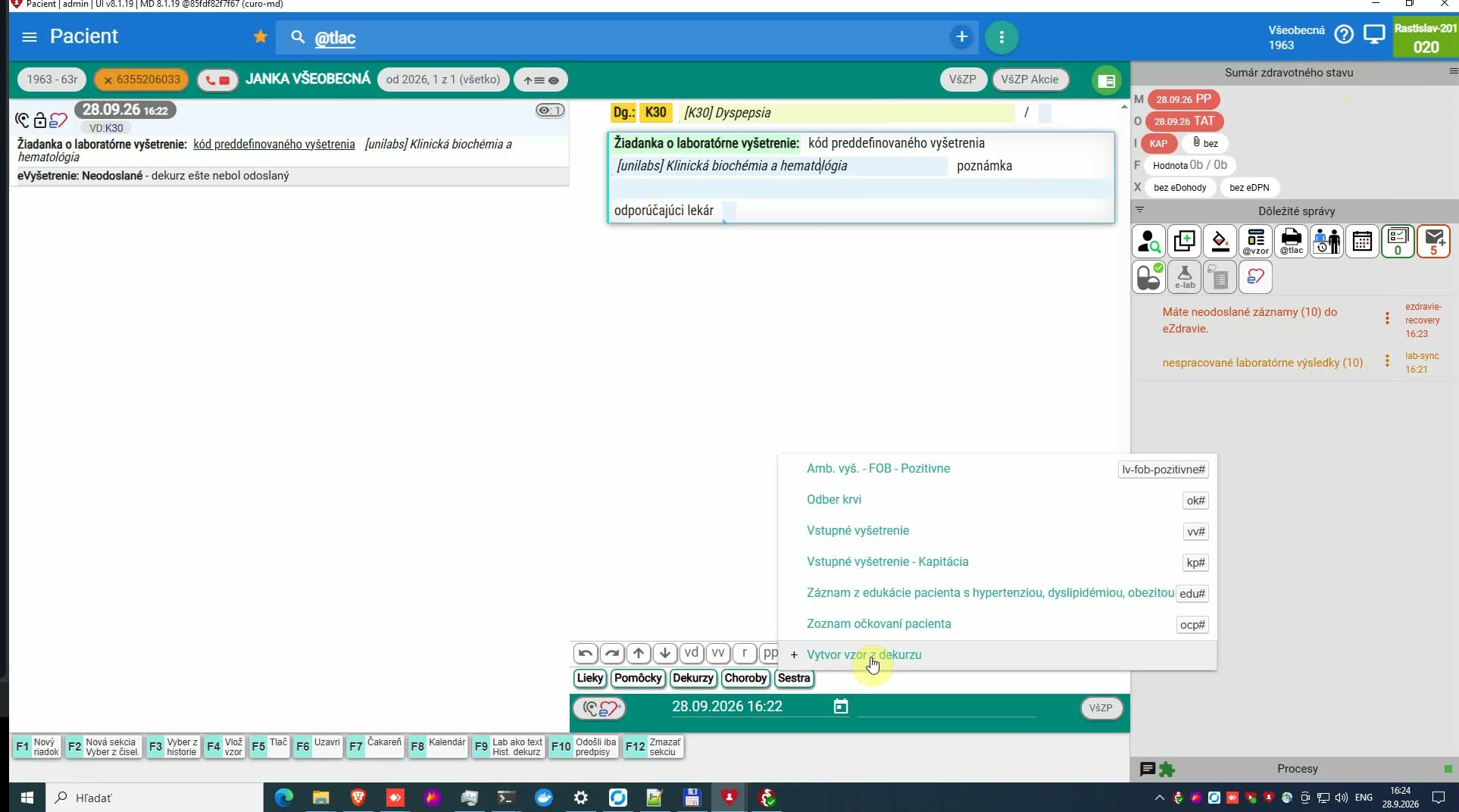Open the patient search icon in Dôležité správy
Image resolution: width=1459 pixels, height=812 pixels.
coord(1148,242)
